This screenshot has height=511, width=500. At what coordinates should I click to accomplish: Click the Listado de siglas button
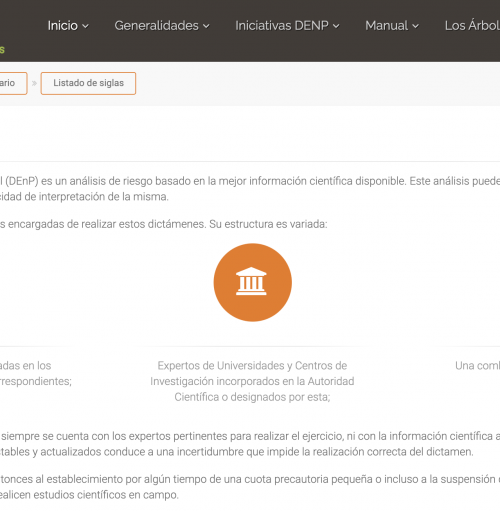[88, 83]
